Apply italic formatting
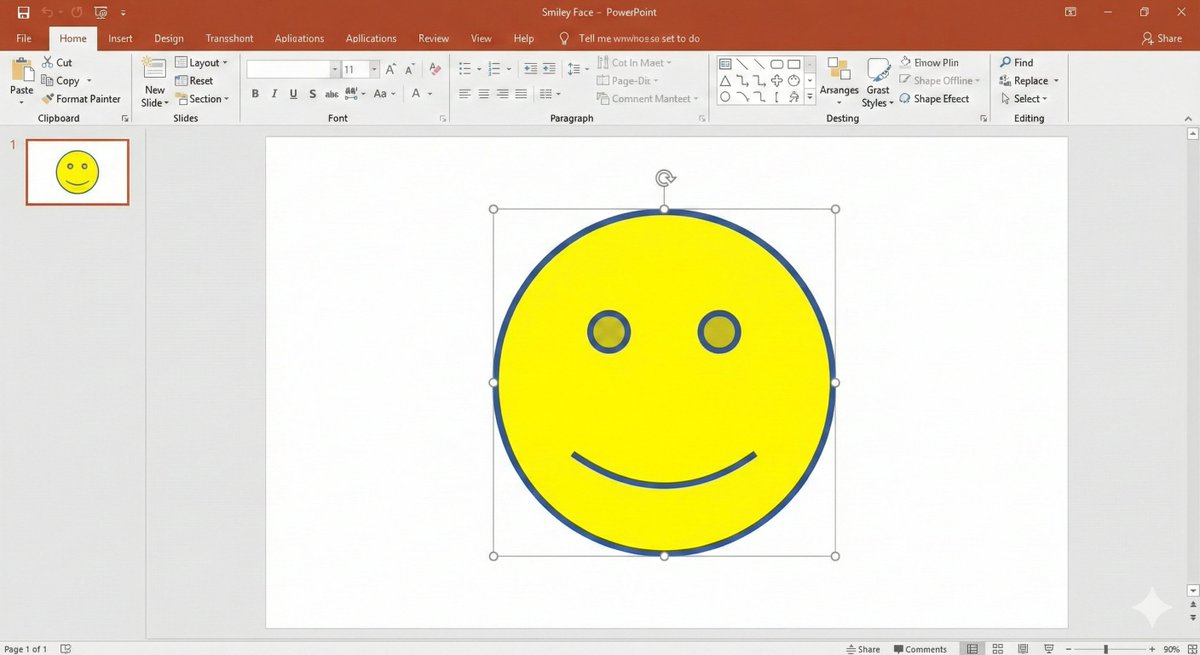Viewport: 1200px width, 655px height. 274,93
